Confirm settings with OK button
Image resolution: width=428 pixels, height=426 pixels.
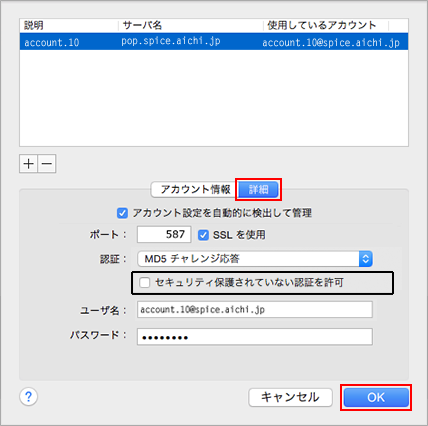[376, 397]
